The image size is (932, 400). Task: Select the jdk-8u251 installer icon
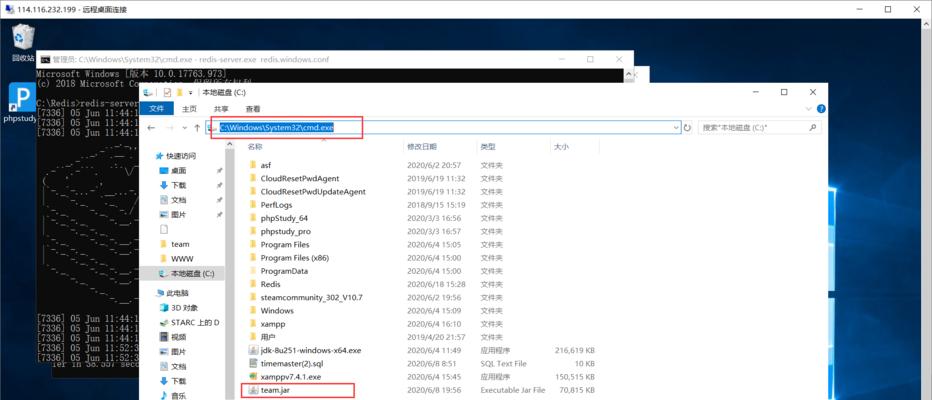(x=252, y=350)
